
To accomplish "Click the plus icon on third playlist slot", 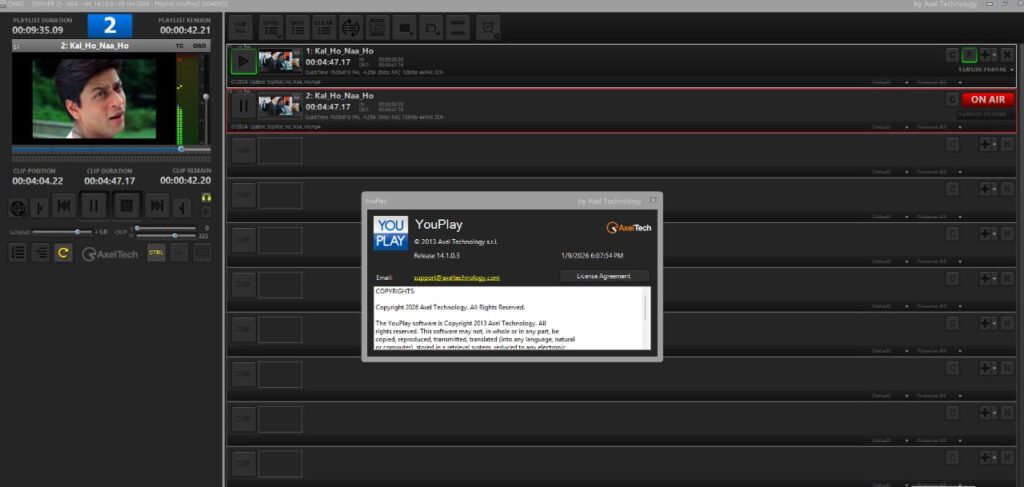I will 985,144.
